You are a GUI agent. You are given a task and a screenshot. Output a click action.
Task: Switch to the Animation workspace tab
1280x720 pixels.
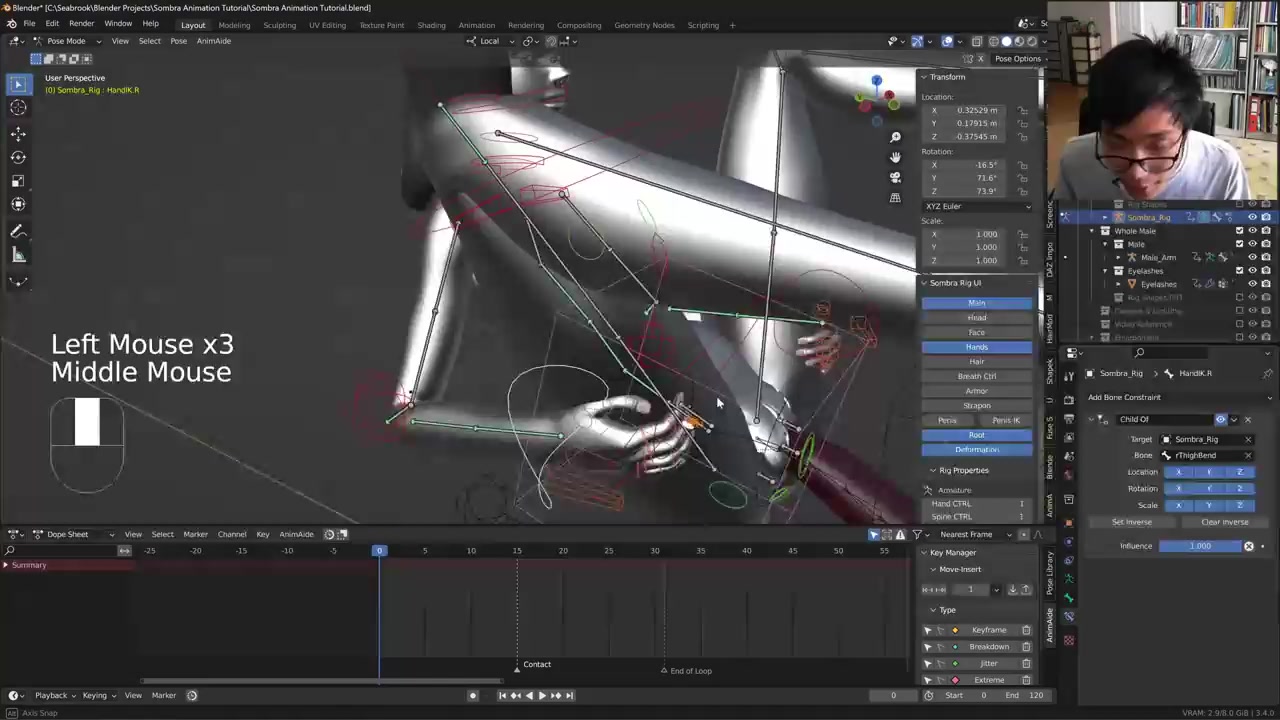(476, 25)
